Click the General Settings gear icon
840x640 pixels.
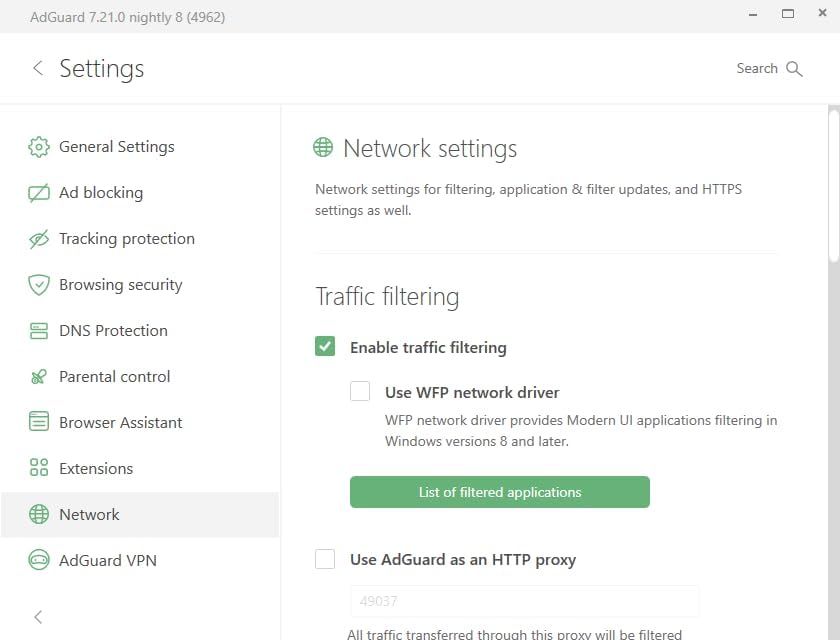pos(39,147)
